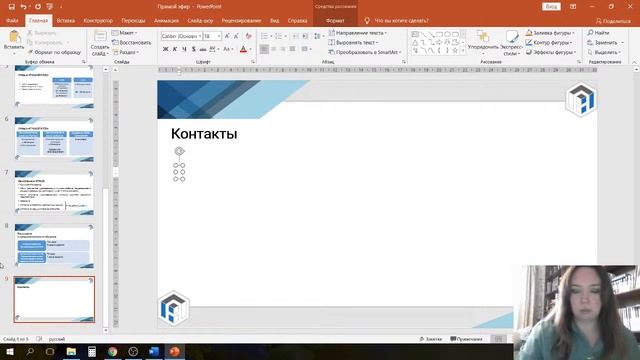Increase font size with the large A

click(x=227, y=36)
